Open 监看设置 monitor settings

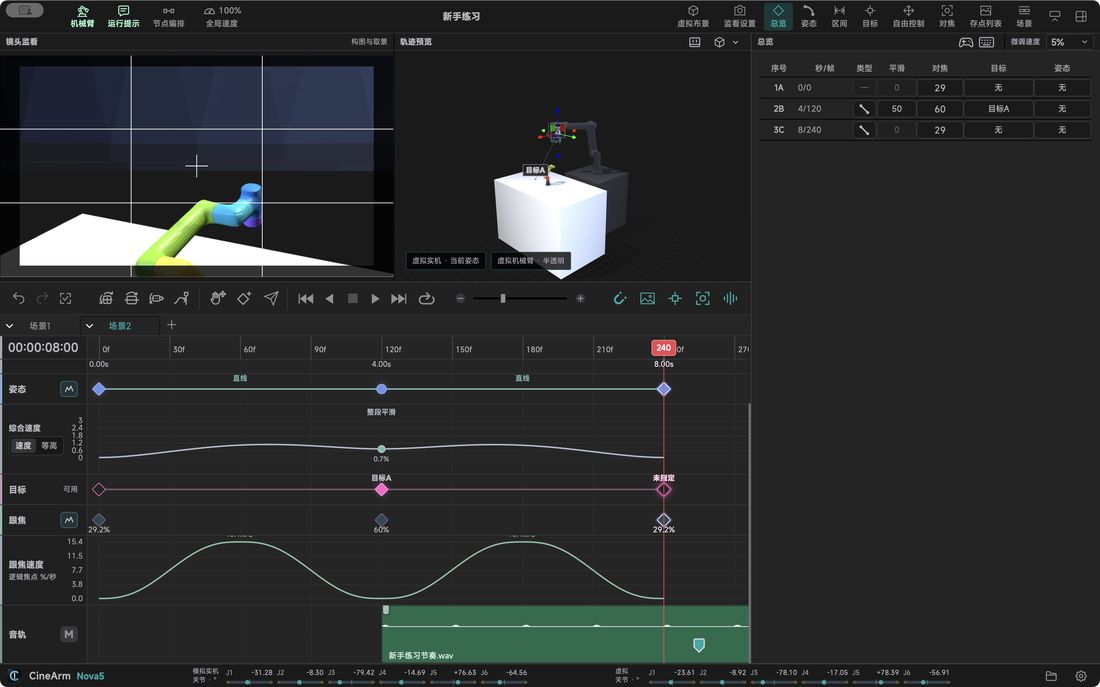point(739,16)
